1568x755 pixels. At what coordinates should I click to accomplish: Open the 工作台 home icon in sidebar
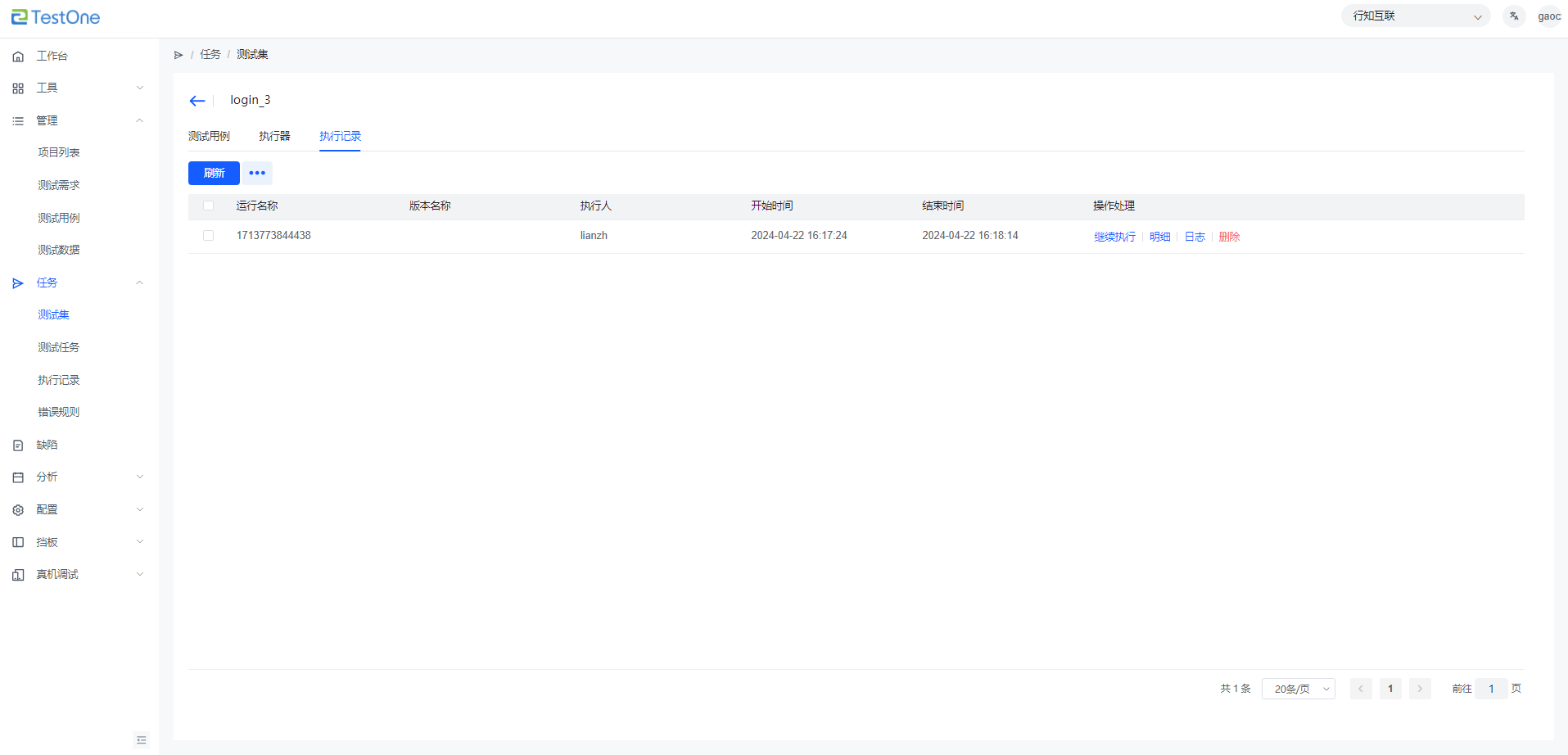pos(18,57)
